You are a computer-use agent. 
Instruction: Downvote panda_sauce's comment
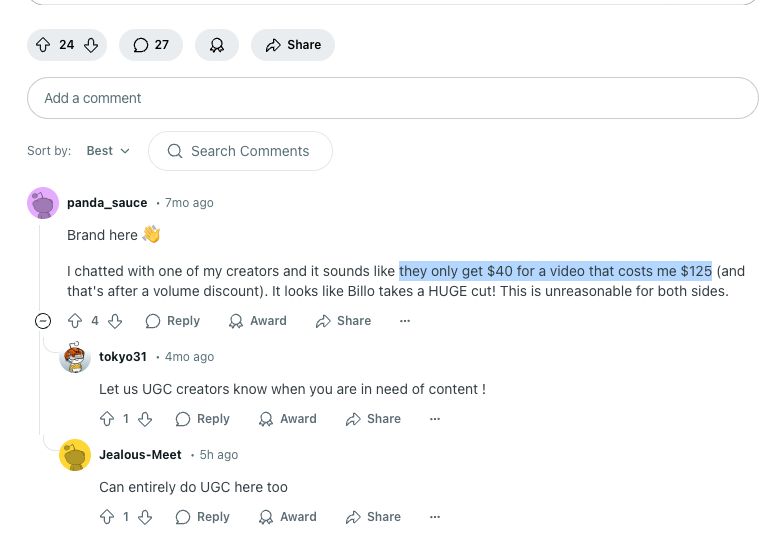click(115, 321)
